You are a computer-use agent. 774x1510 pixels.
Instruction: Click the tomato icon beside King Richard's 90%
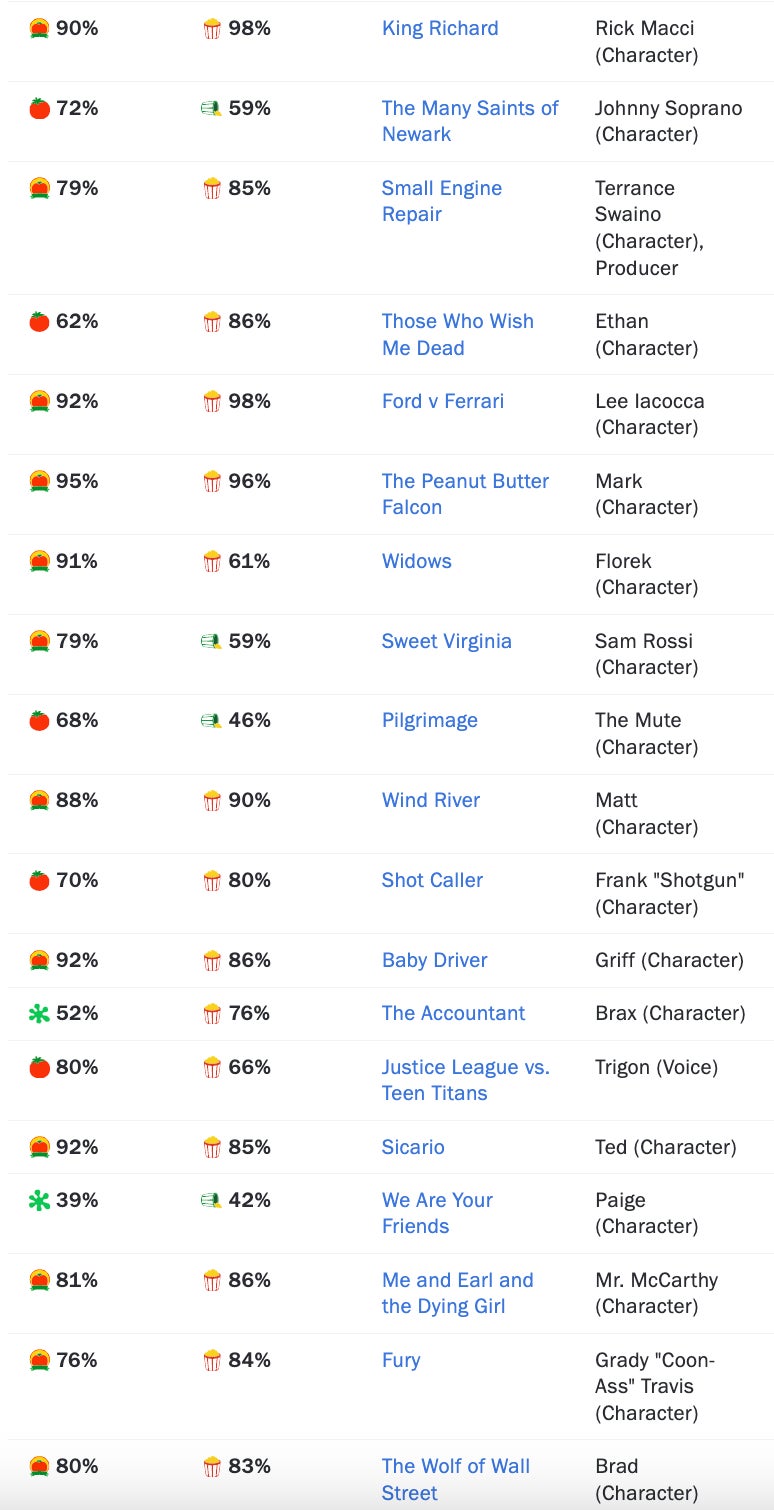pos(39,29)
